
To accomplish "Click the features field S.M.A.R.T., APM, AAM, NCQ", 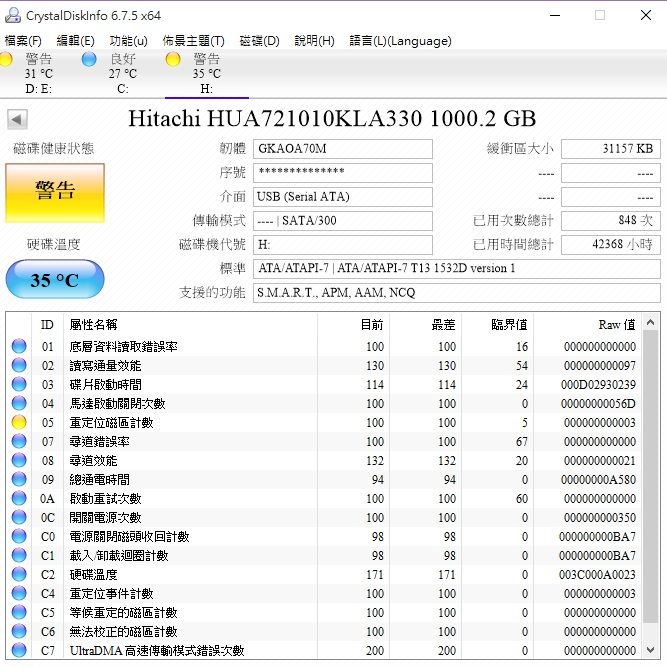I will click(457, 293).
